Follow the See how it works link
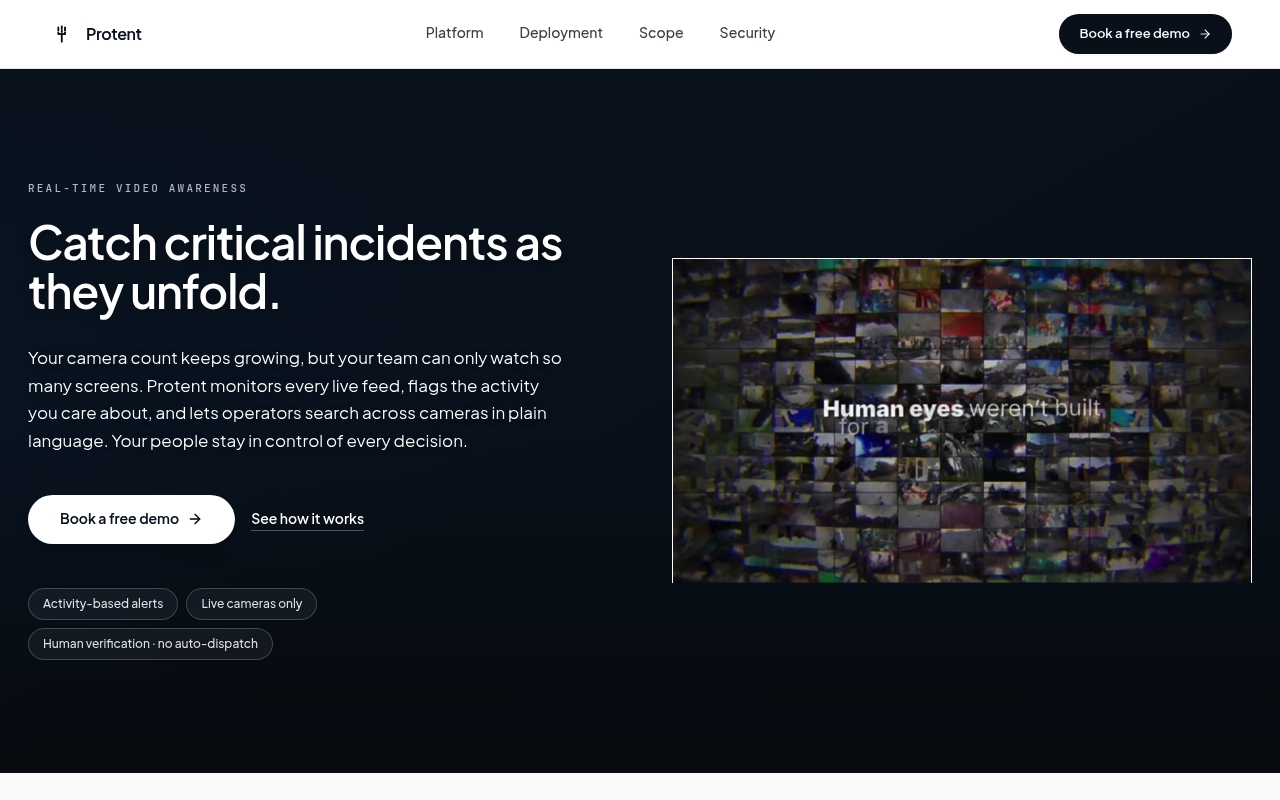Screen dimensions: 1280x800 (307, 519)
